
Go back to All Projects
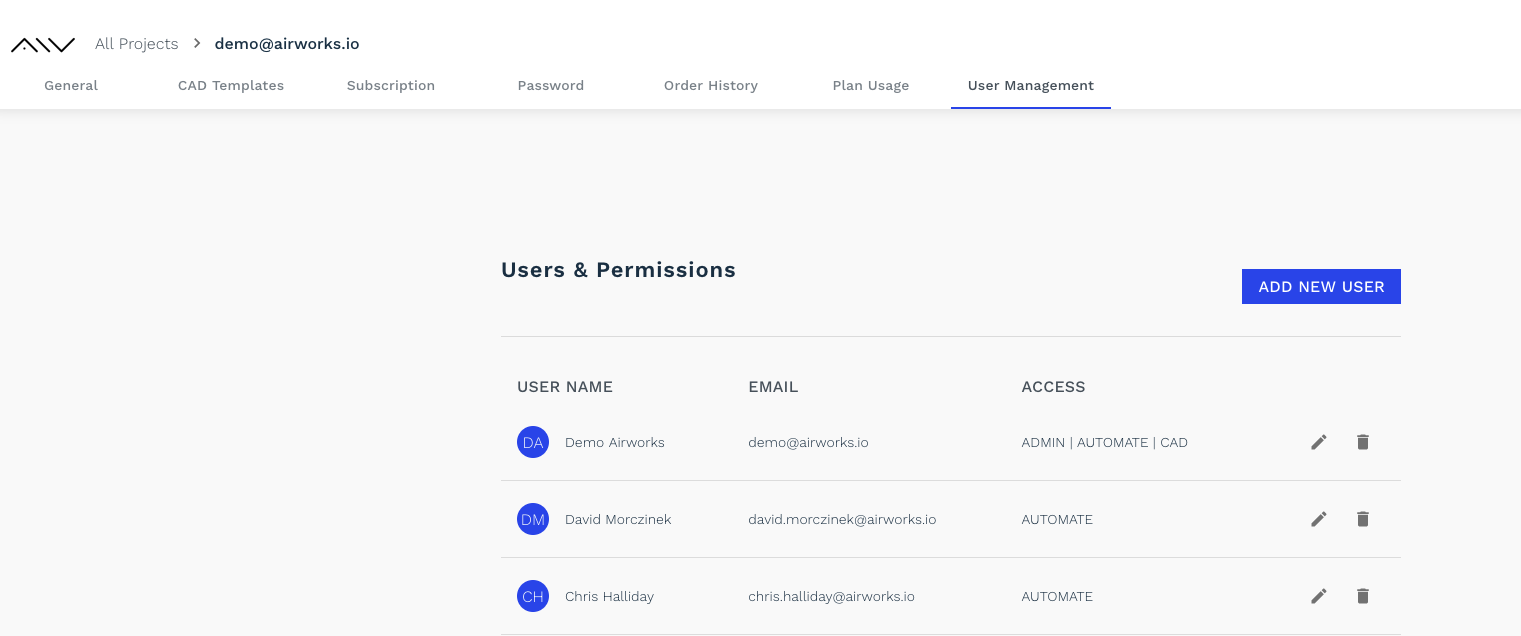[x=137, y=44]
